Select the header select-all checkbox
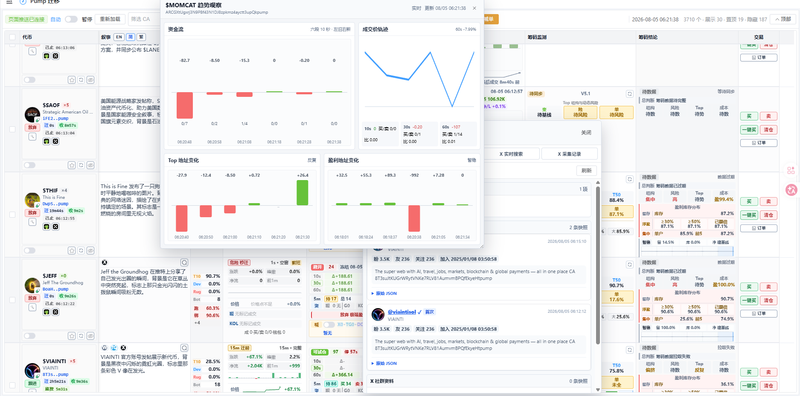Viewport: 800px width, 396px height. coord(12,37)
